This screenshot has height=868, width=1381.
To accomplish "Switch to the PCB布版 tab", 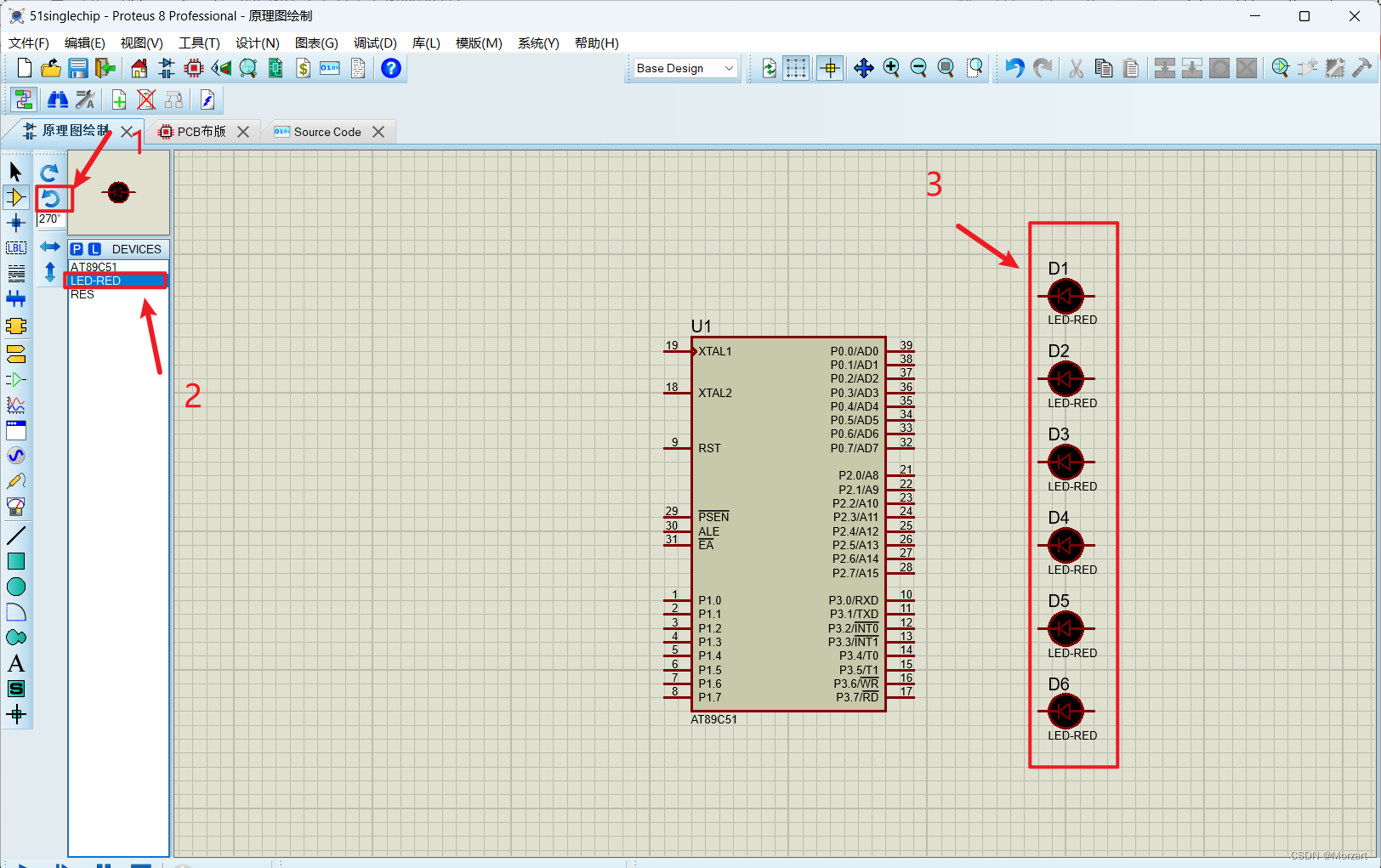I will tap(202, 132).
